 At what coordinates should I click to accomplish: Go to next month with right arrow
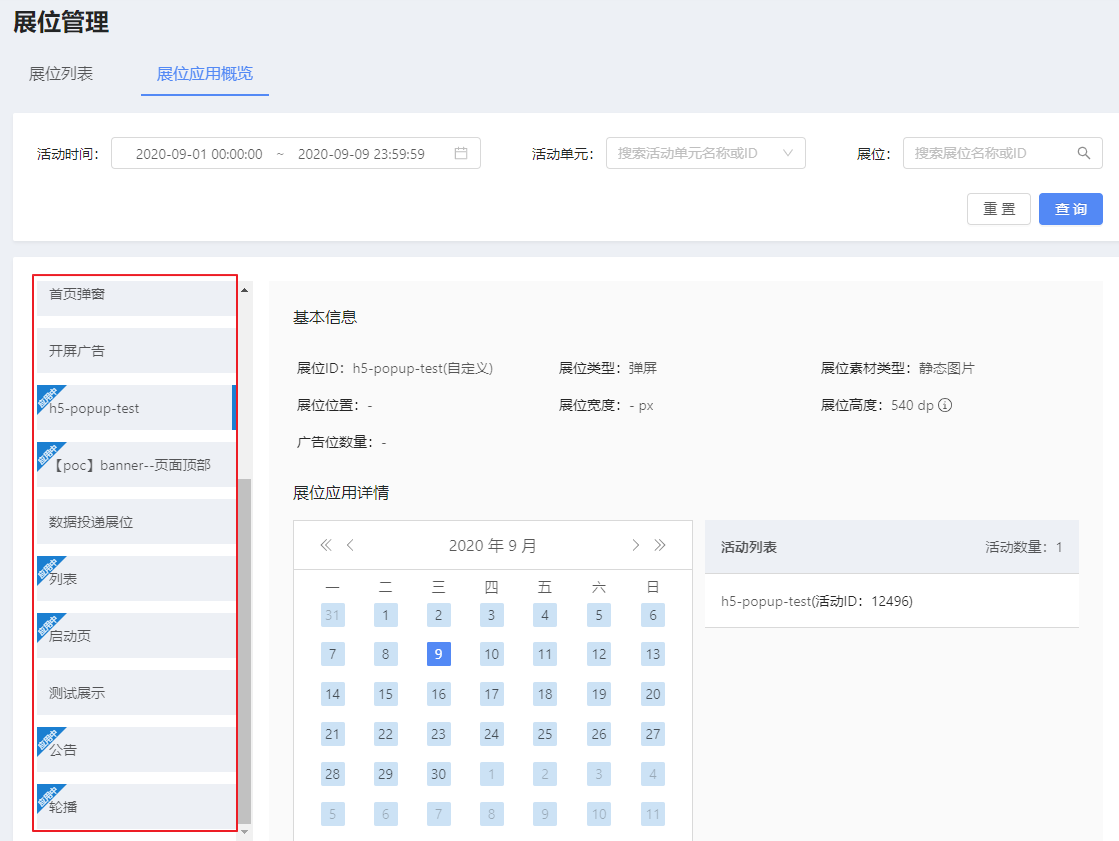635,545
